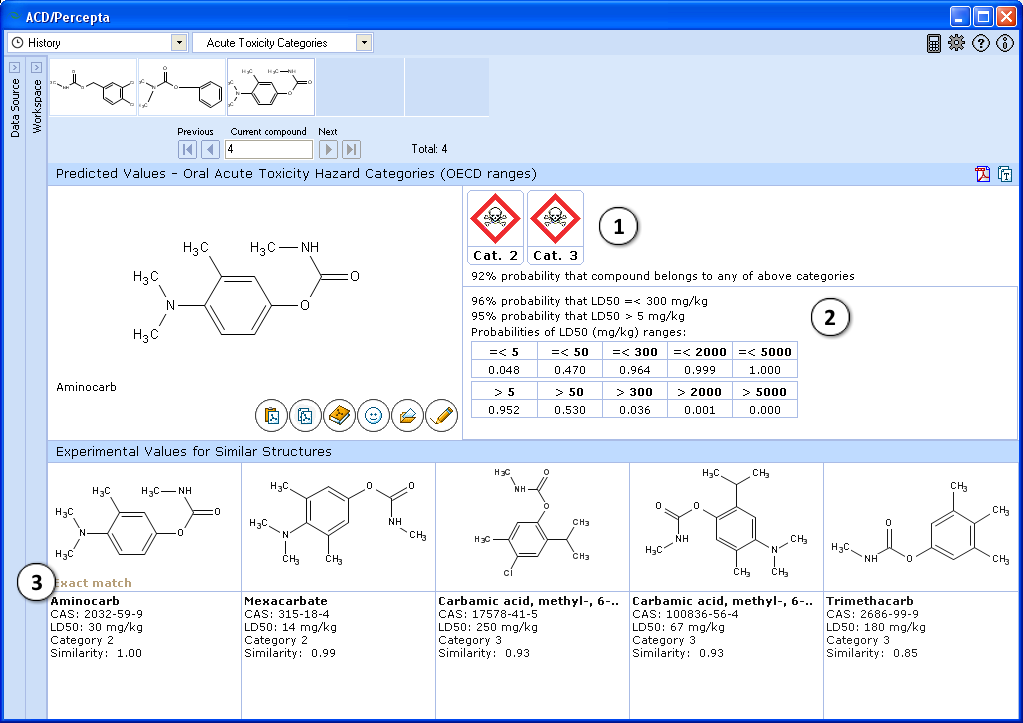Screen dimensions: 1023x723
Task: Click the large Aminocarb structure drawing
Action: 247,290
